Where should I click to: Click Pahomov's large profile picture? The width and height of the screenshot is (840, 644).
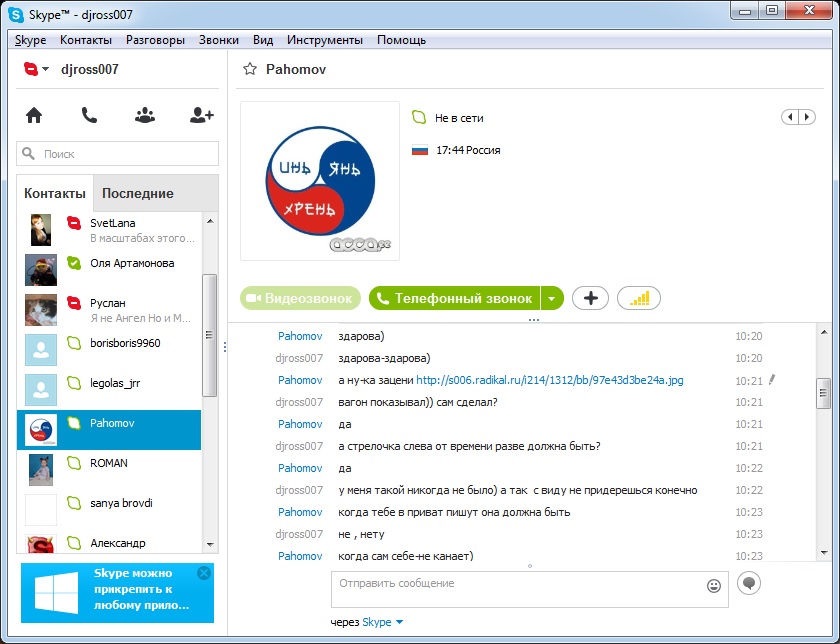(x=320, y=181)
